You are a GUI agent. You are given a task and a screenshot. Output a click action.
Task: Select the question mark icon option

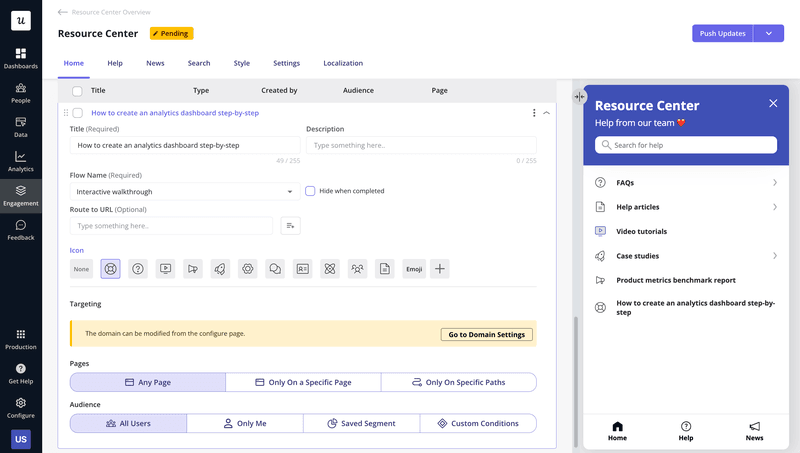click(x=138, y=269)
